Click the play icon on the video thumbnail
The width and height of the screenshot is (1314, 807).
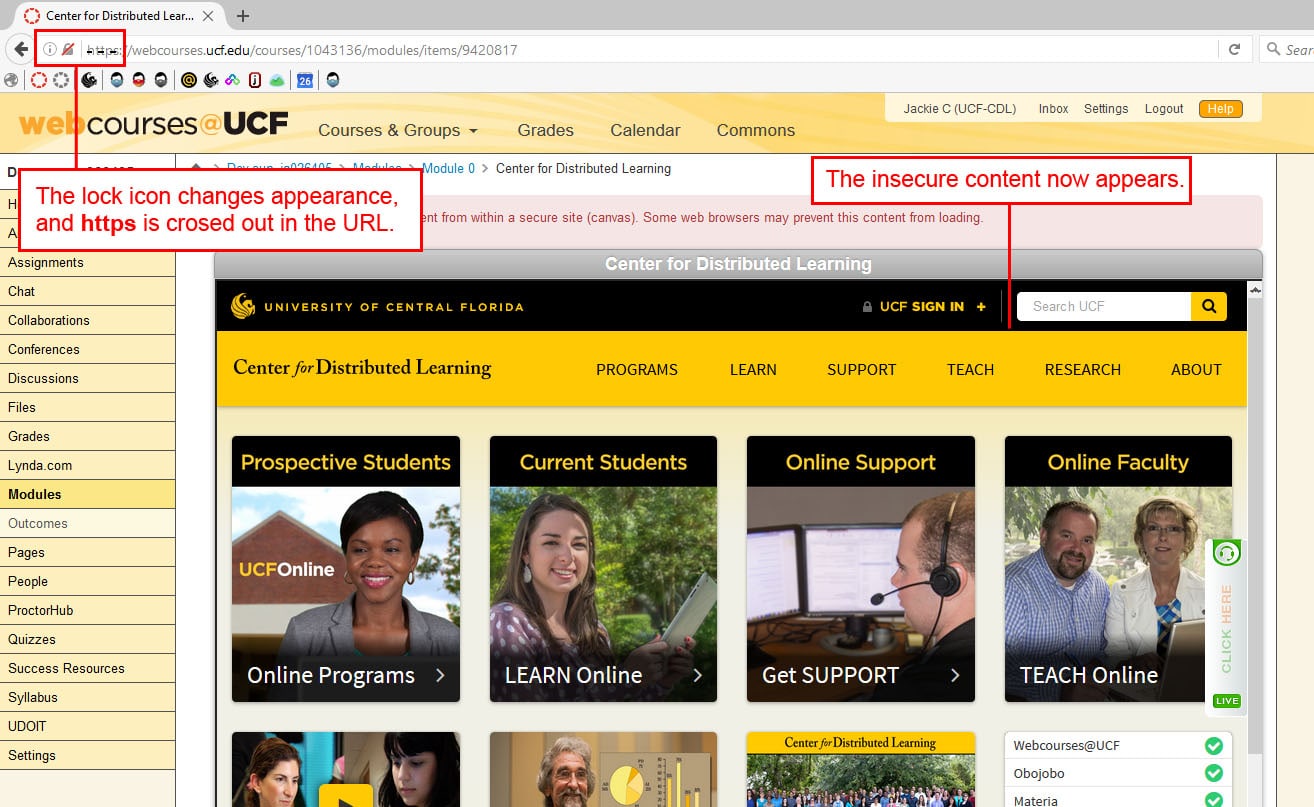(x=346, y=795)
